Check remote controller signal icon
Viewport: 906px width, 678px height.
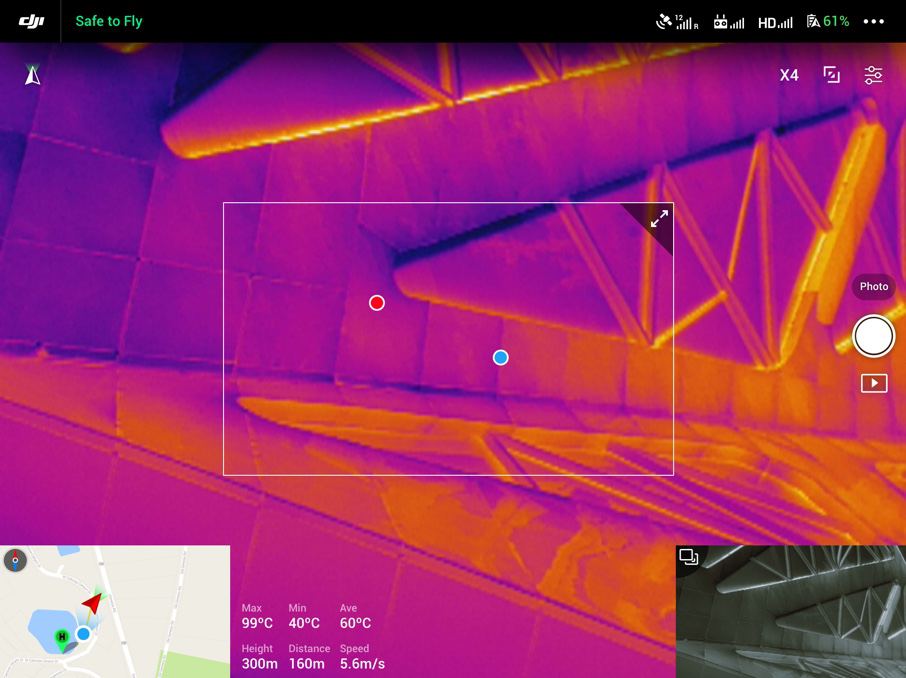coord(729,21)
